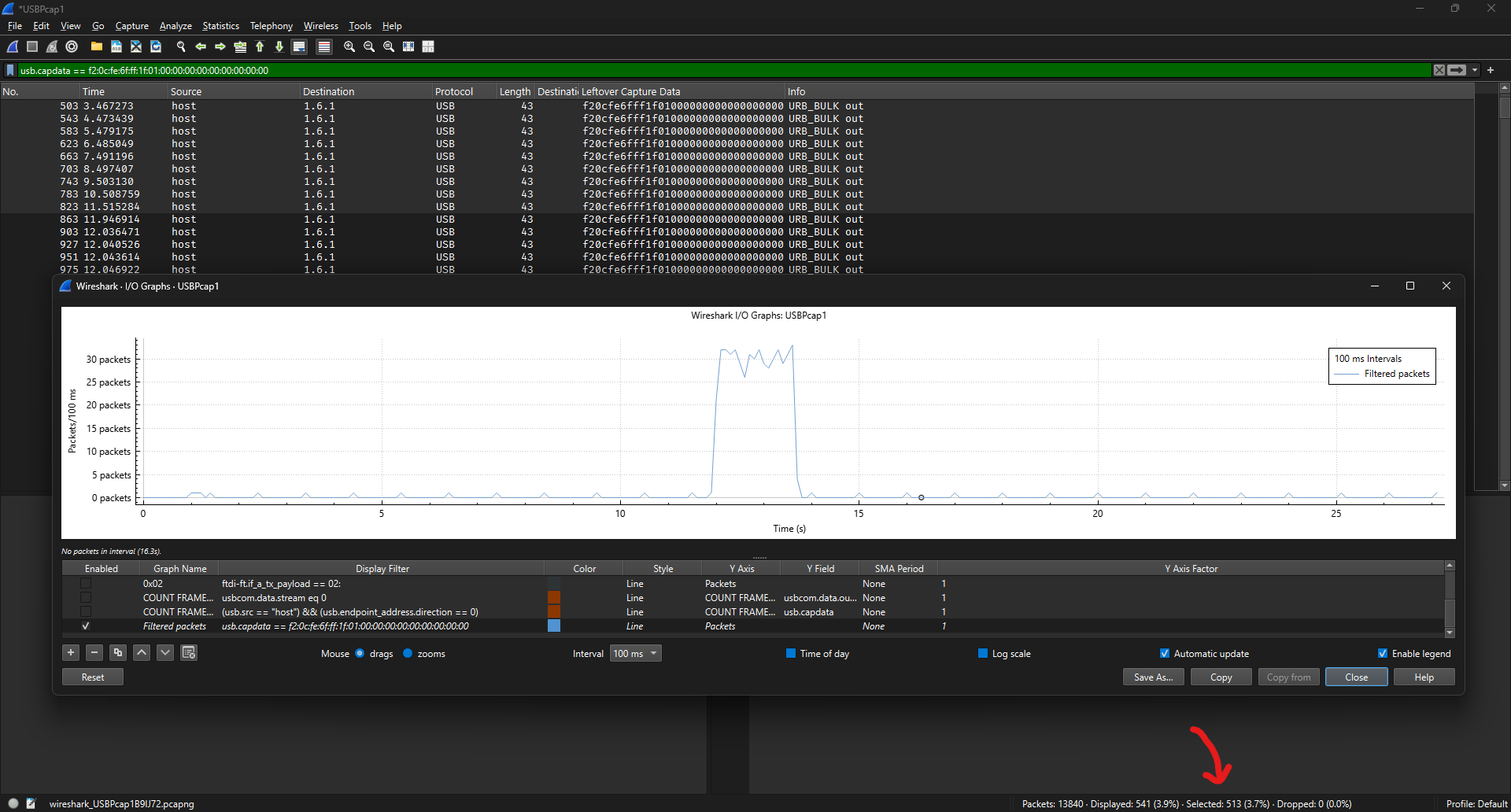
Task: Open the filter bookmarks dropdown arrow
Action: pos(1475,70)
